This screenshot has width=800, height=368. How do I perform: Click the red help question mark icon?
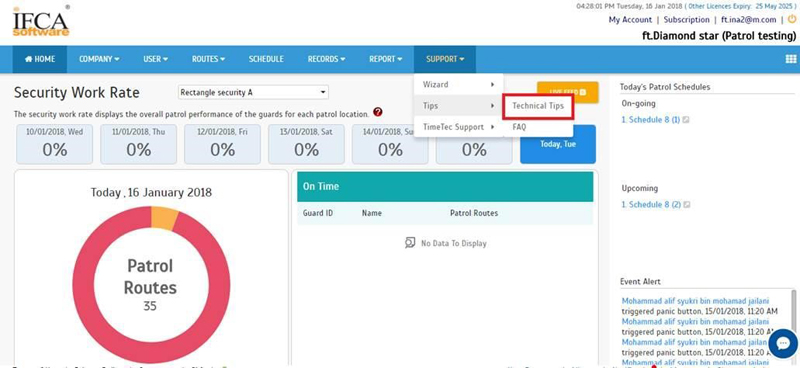[x=378, y=112]
